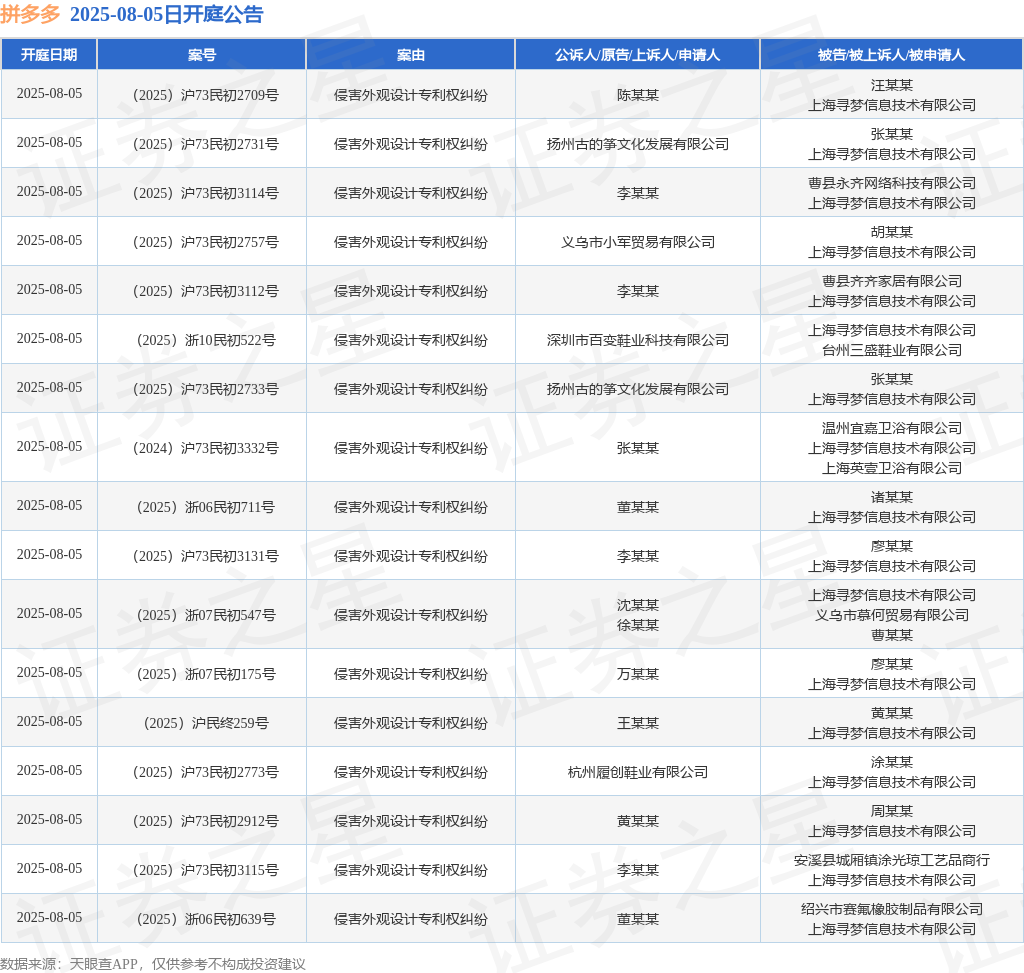Image resolution: width=1024 pixels, height=973 pixels.
Task: Click defendant 曹县齐齐家居有限公司
Action: 891,281
